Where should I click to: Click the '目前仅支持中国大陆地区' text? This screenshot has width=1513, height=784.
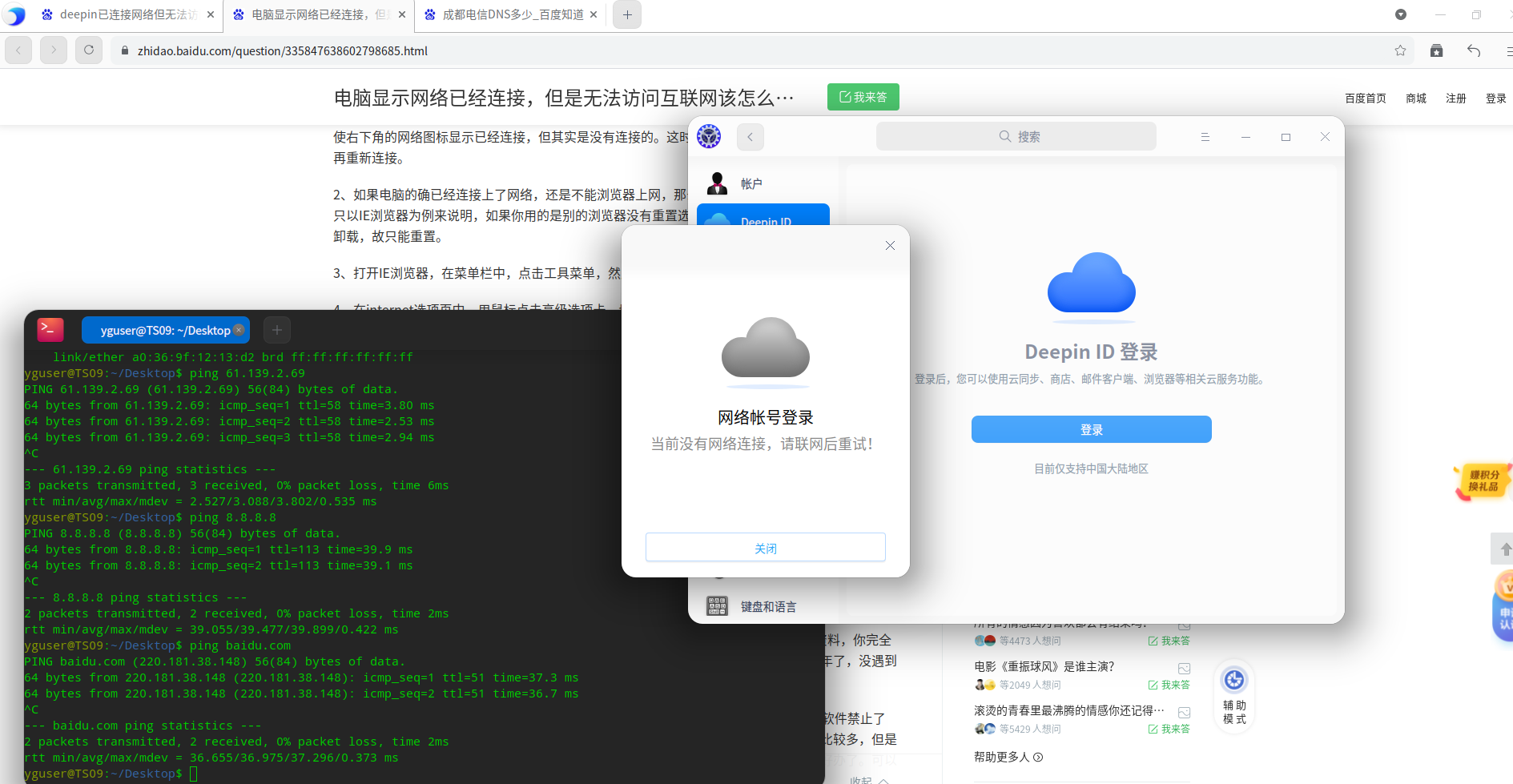tap(1092, 468)
